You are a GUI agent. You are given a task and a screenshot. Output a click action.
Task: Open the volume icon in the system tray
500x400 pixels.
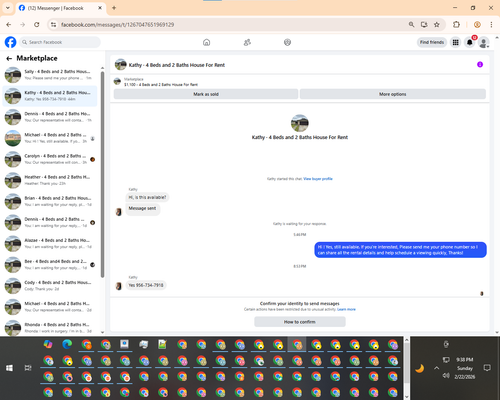(x=446, y=376)
